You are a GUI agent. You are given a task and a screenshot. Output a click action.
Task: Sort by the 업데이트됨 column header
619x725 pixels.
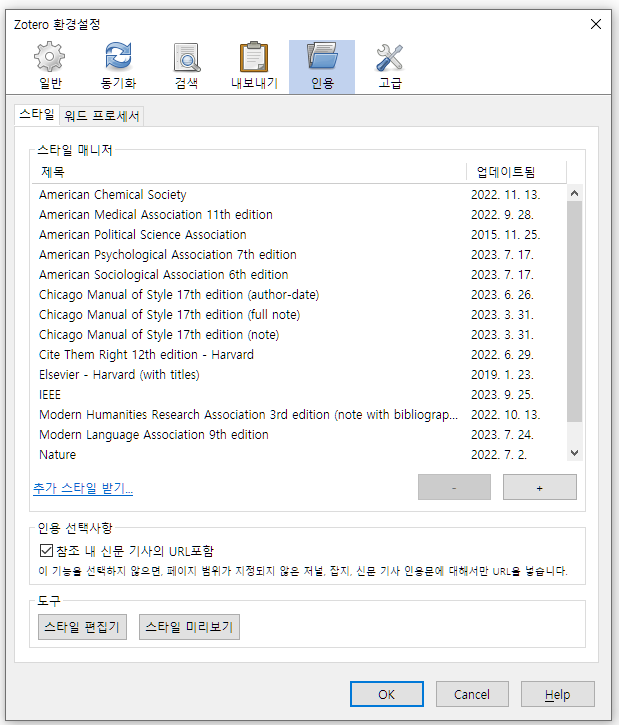pyautogui.click(x=516, y=172)
